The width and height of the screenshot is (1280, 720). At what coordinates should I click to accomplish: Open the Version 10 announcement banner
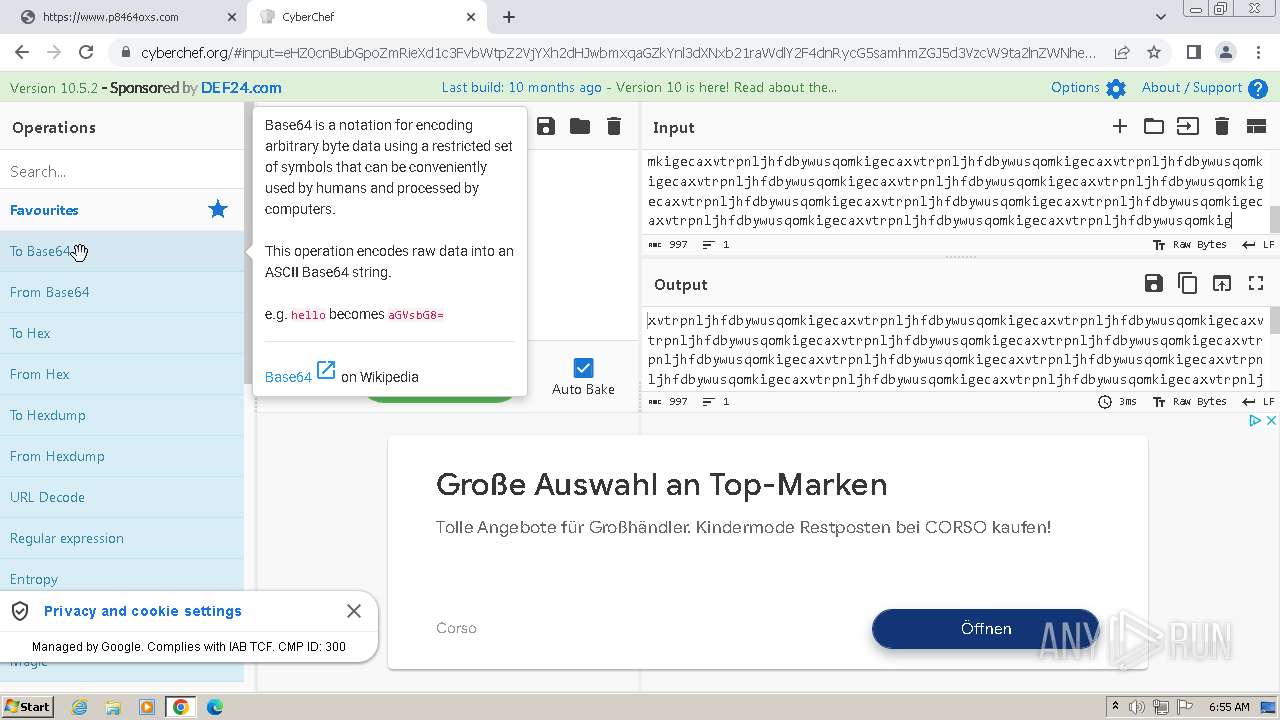click(639, 88)
